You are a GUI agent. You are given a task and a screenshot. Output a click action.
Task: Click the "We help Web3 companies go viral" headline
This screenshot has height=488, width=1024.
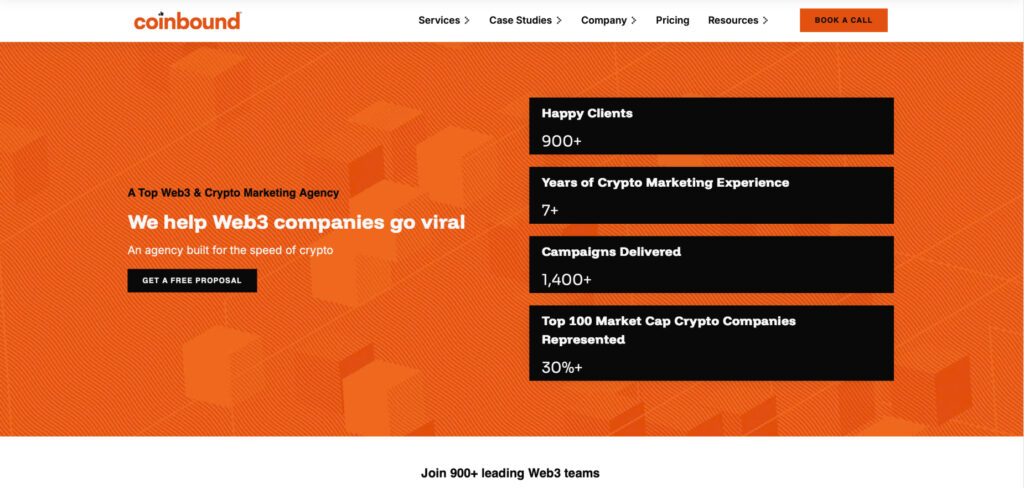[296, 221]
